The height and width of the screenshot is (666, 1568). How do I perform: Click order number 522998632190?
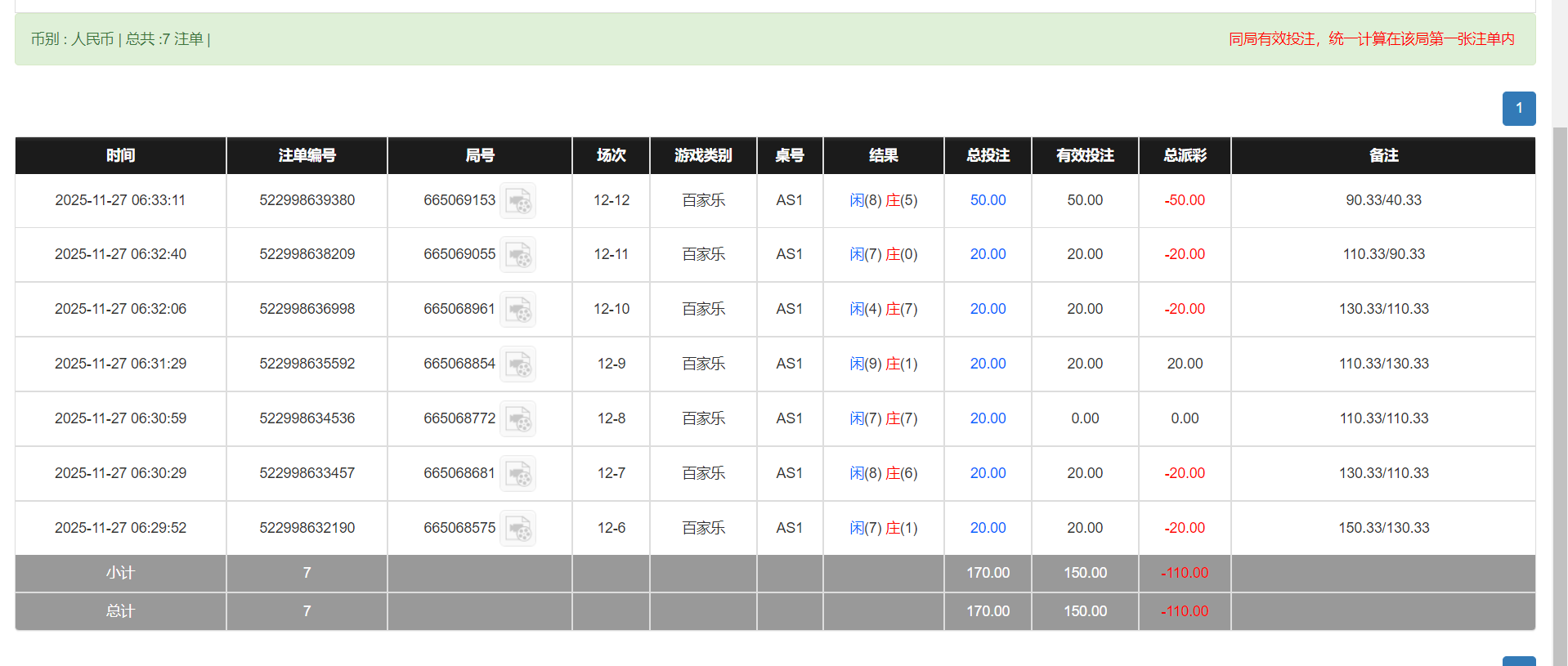coord(307,528)
